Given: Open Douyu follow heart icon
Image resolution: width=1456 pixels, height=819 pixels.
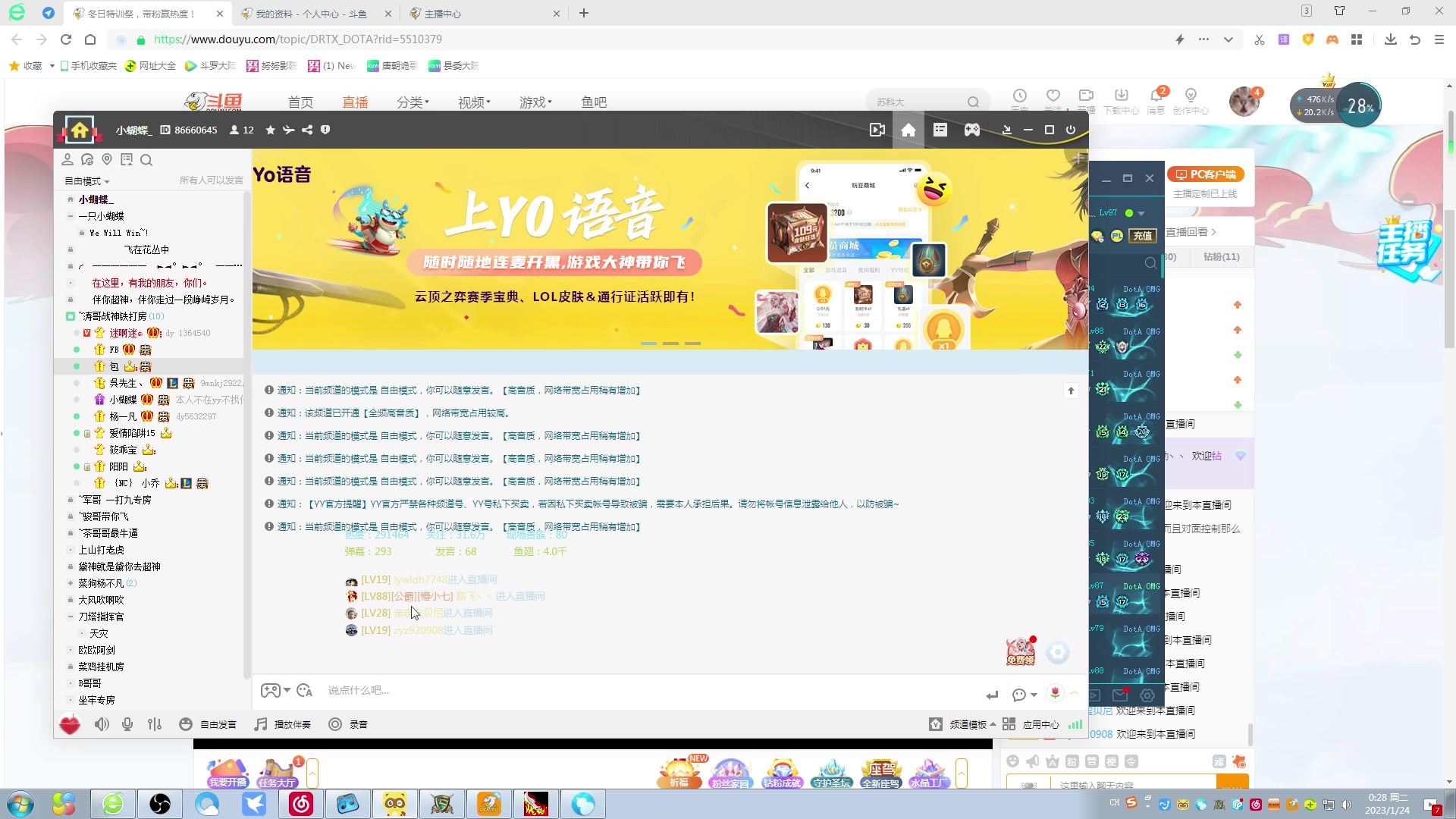Looking at the screenshot, I should tap(1053, 96).
